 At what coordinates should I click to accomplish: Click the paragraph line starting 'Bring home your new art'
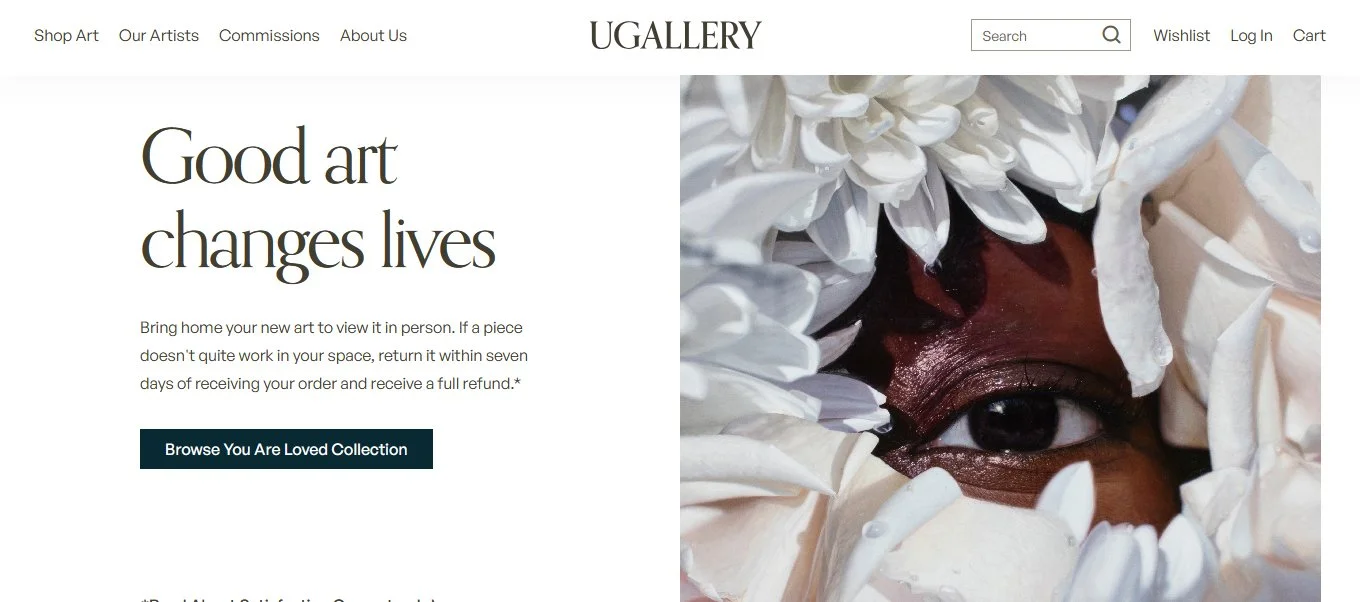331,327
